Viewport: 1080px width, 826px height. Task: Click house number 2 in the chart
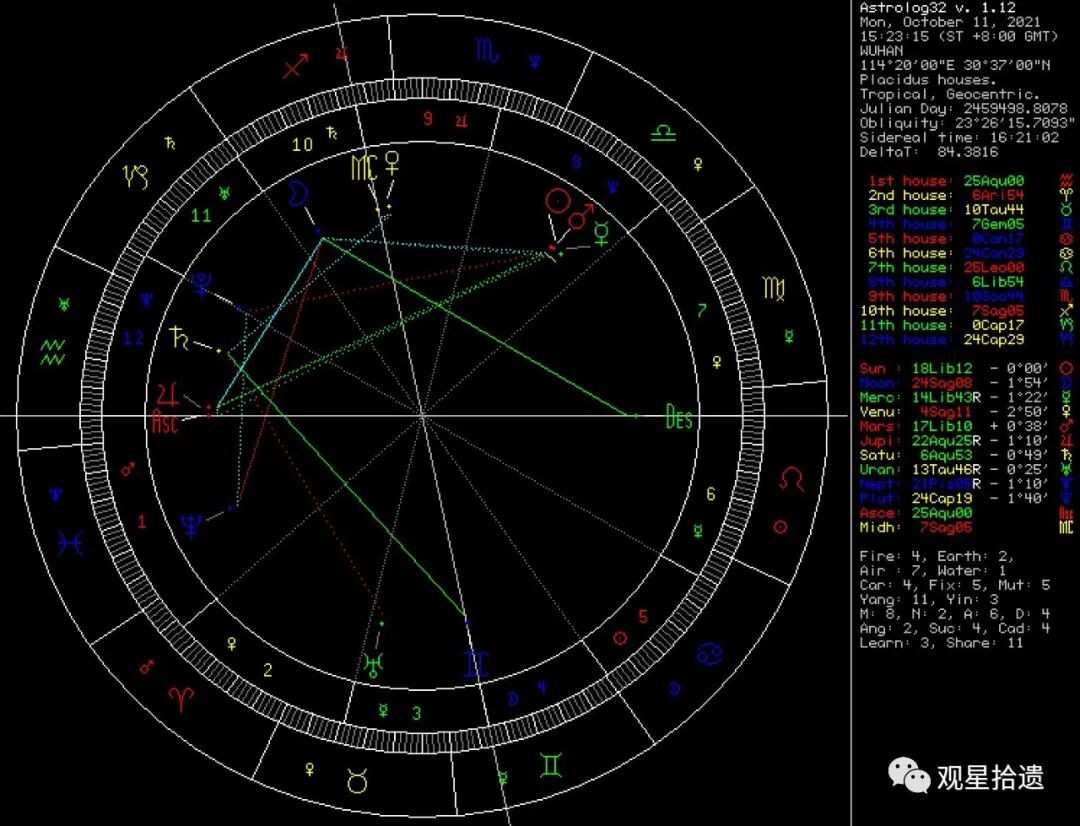pos(268,670)
